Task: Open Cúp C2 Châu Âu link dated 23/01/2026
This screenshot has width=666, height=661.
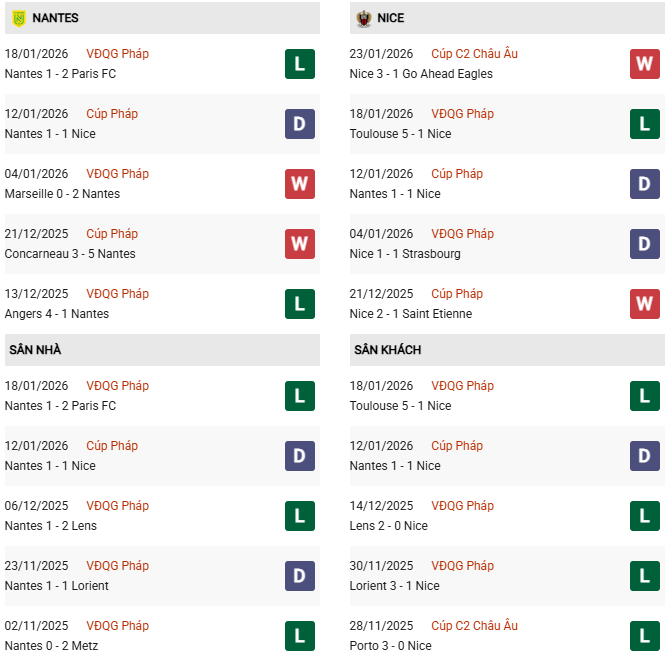Action: (x=474, y=54)
